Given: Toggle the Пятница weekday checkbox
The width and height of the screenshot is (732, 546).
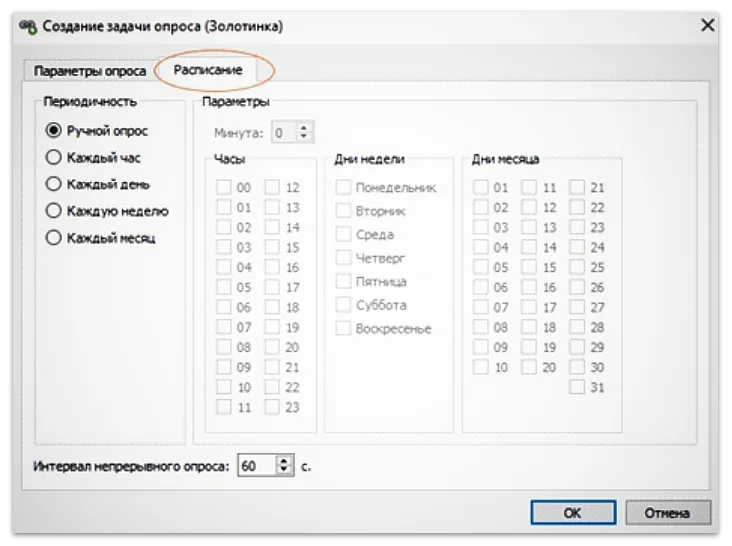Looking at the screenshot, I should pos(343,281).
